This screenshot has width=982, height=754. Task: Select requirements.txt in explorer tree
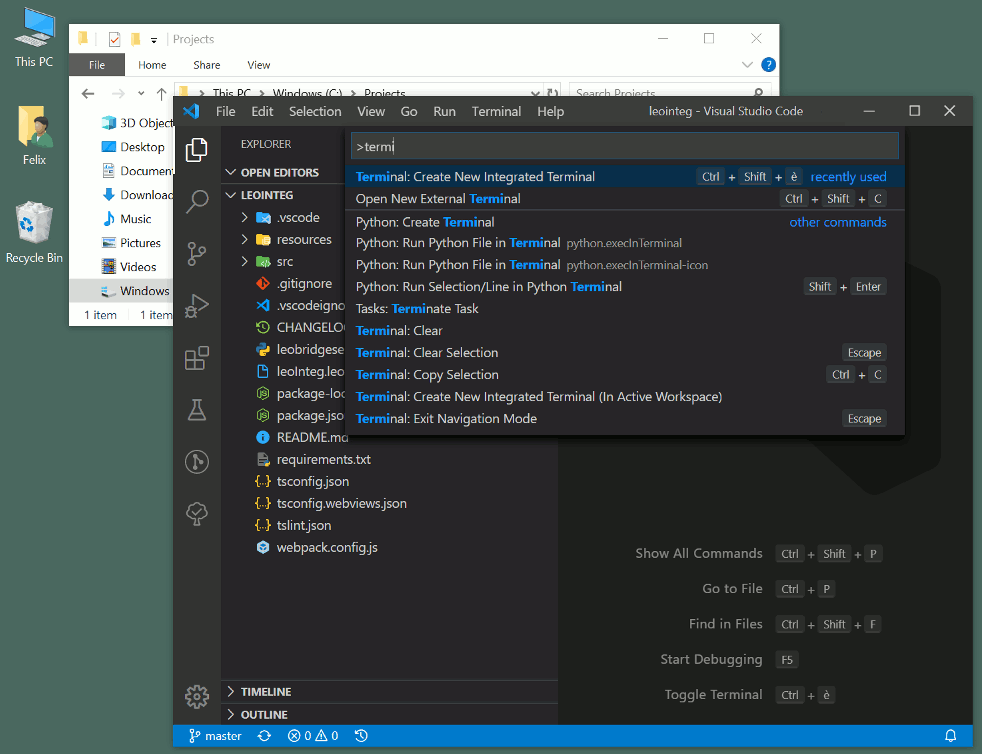(x=314, y=459)
